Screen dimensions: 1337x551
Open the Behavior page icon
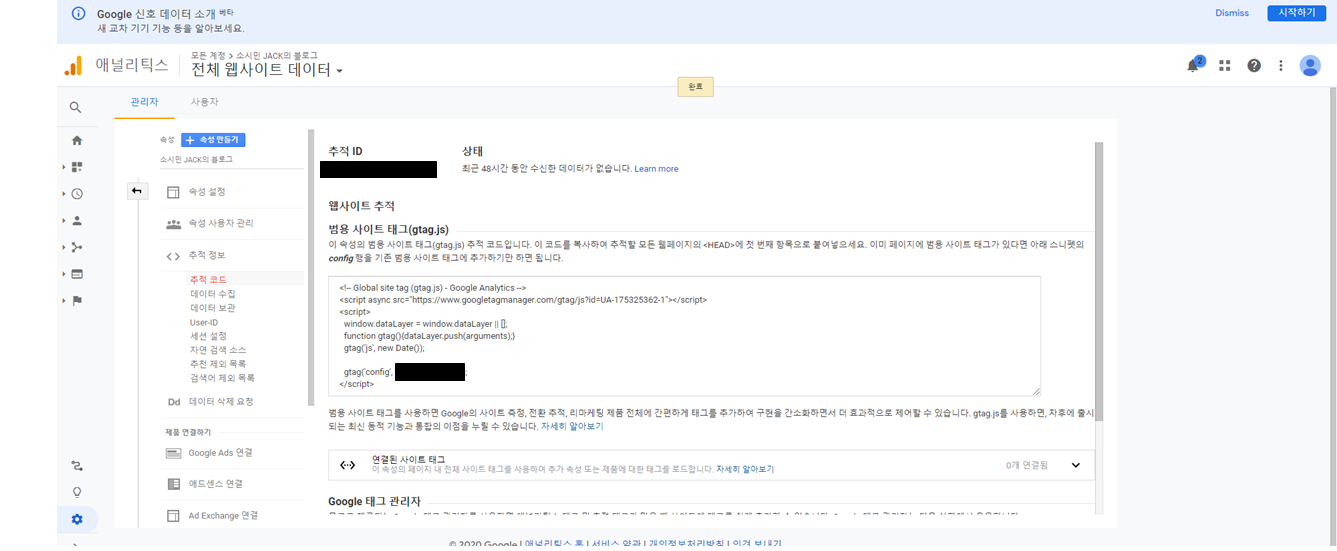click(77, 274)
